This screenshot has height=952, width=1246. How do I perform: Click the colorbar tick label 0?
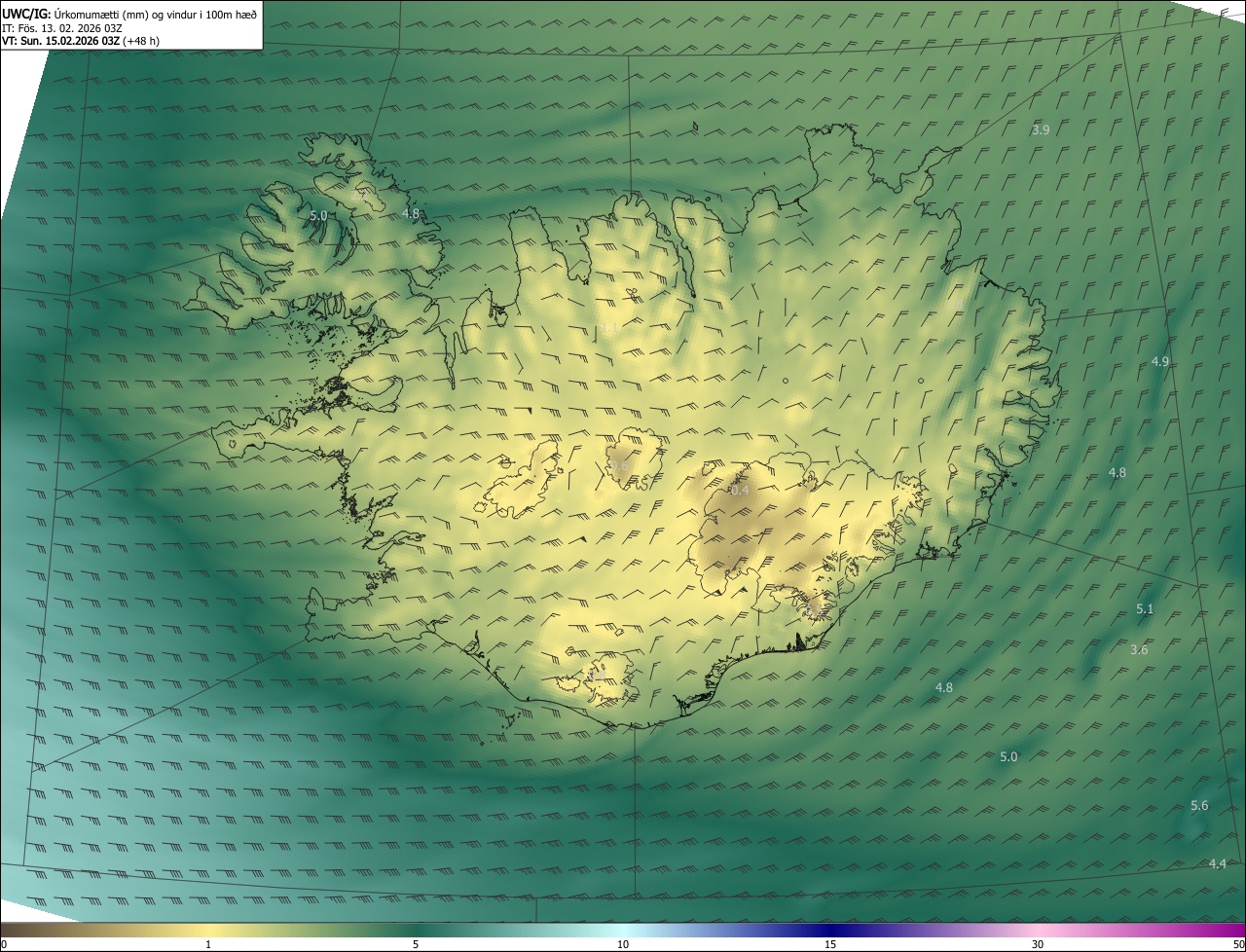pos(4,944)
